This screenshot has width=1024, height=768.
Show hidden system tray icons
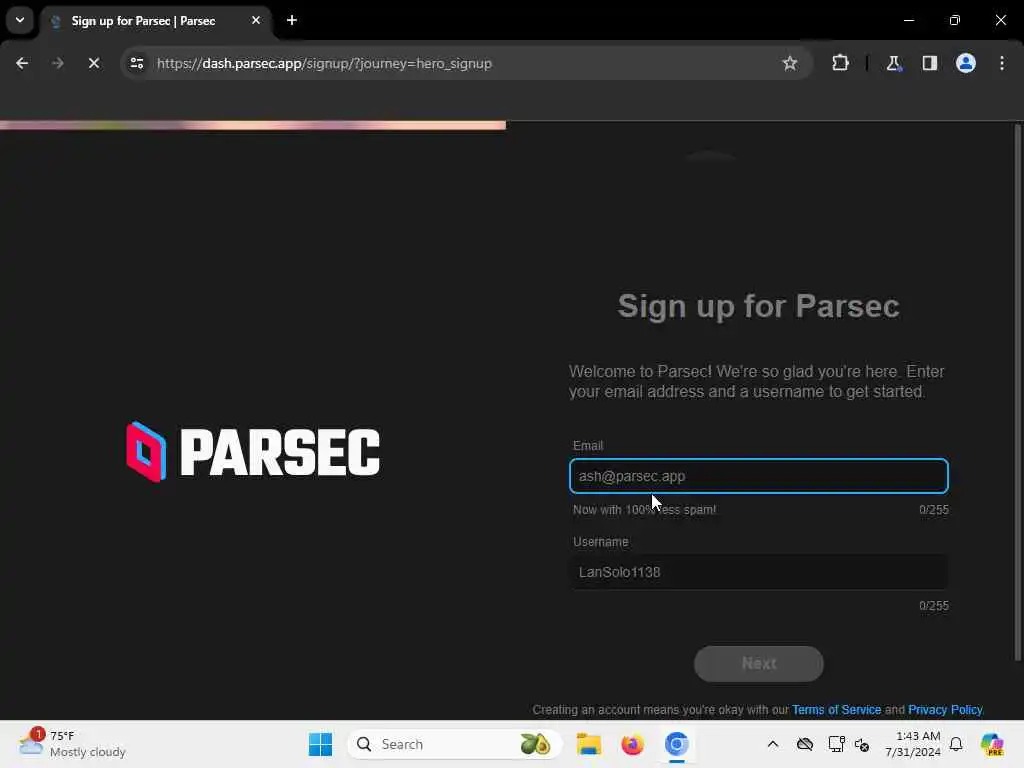(x=773, y=744)
